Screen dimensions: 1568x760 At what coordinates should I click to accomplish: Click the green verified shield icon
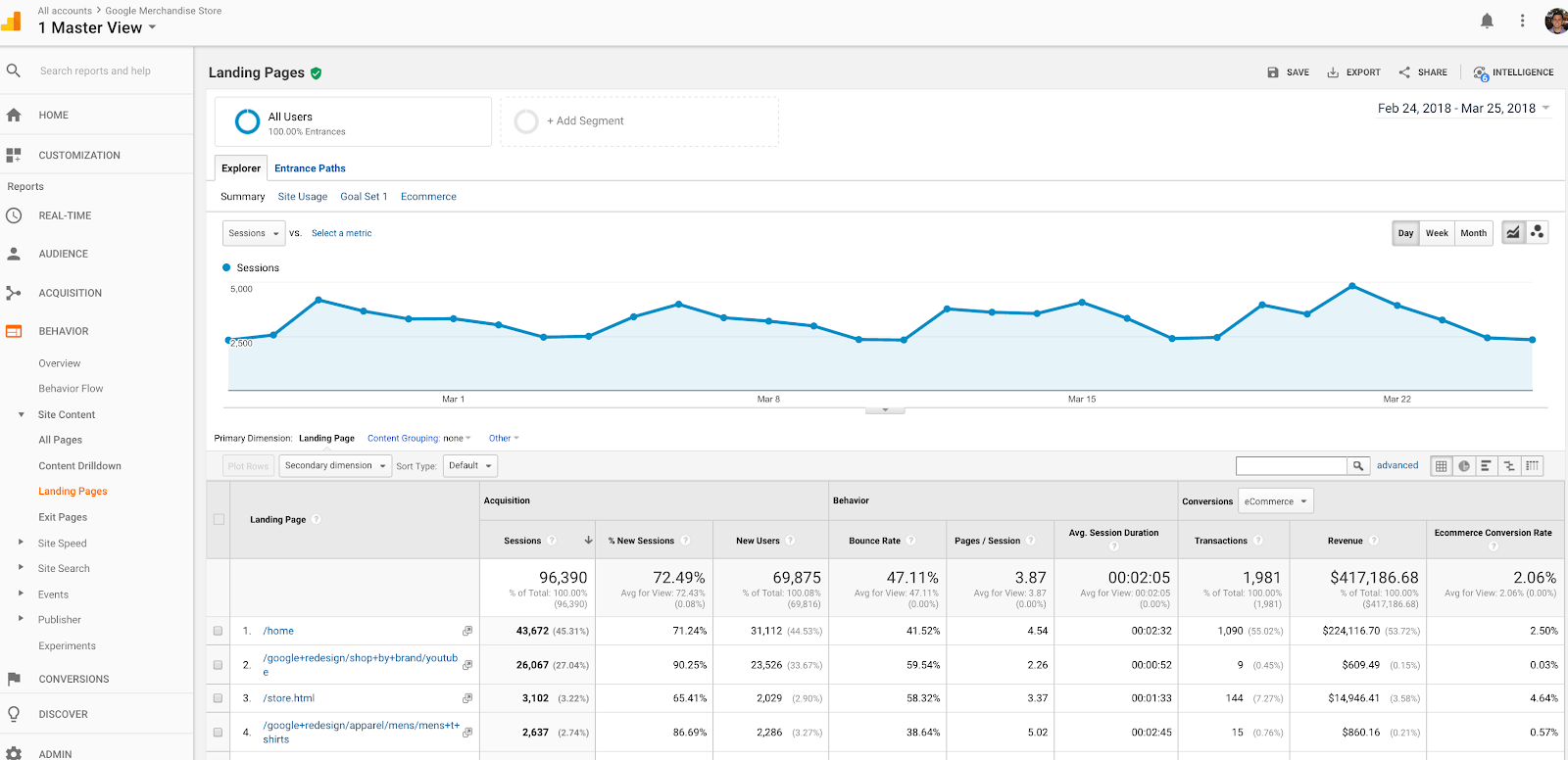point(316,72)
